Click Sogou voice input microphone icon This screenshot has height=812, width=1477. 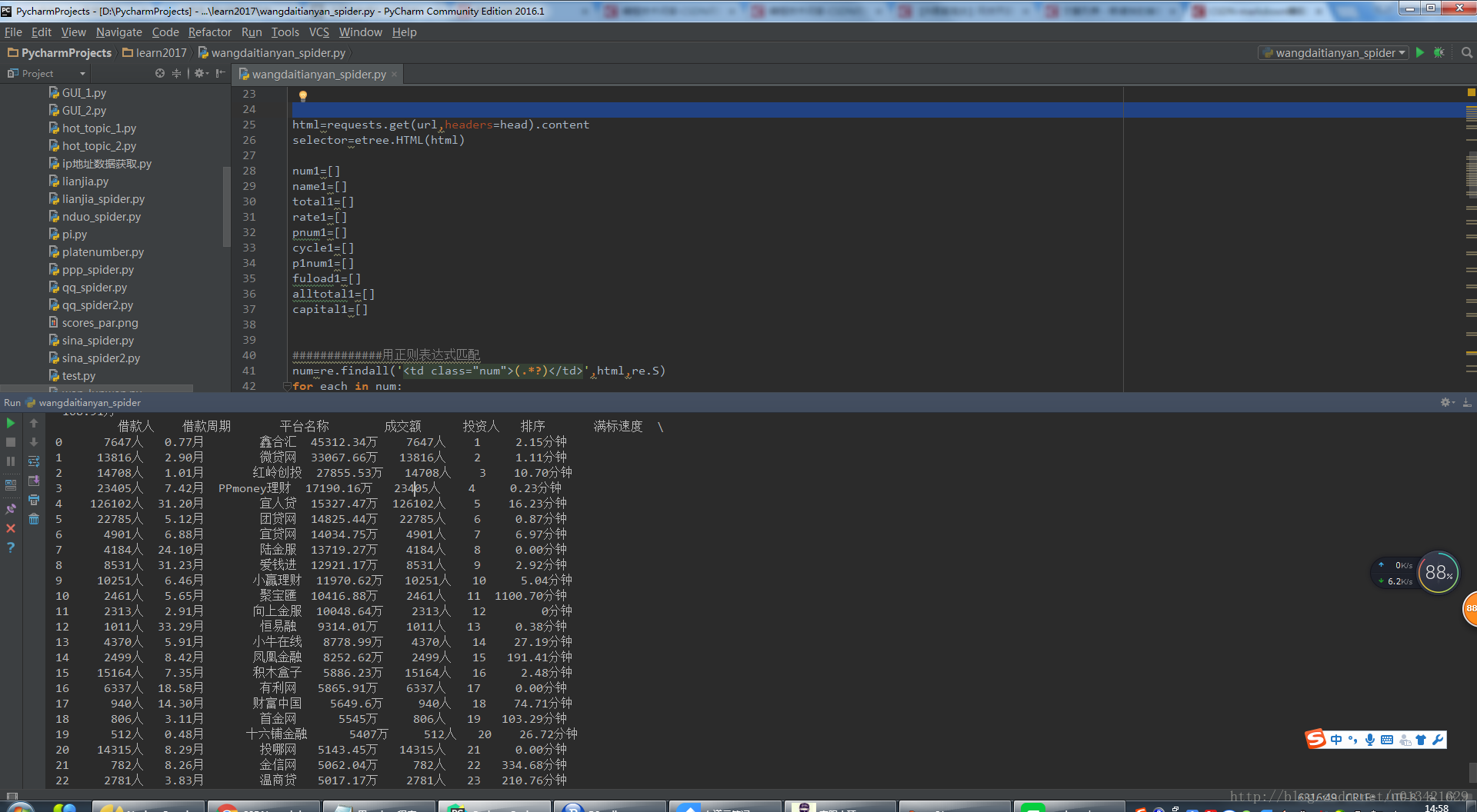[1370, 740]
